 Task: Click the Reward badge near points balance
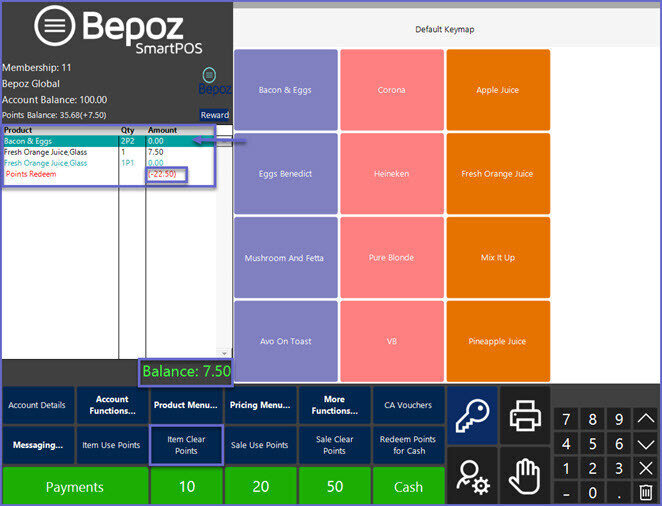tap(214, 115)
